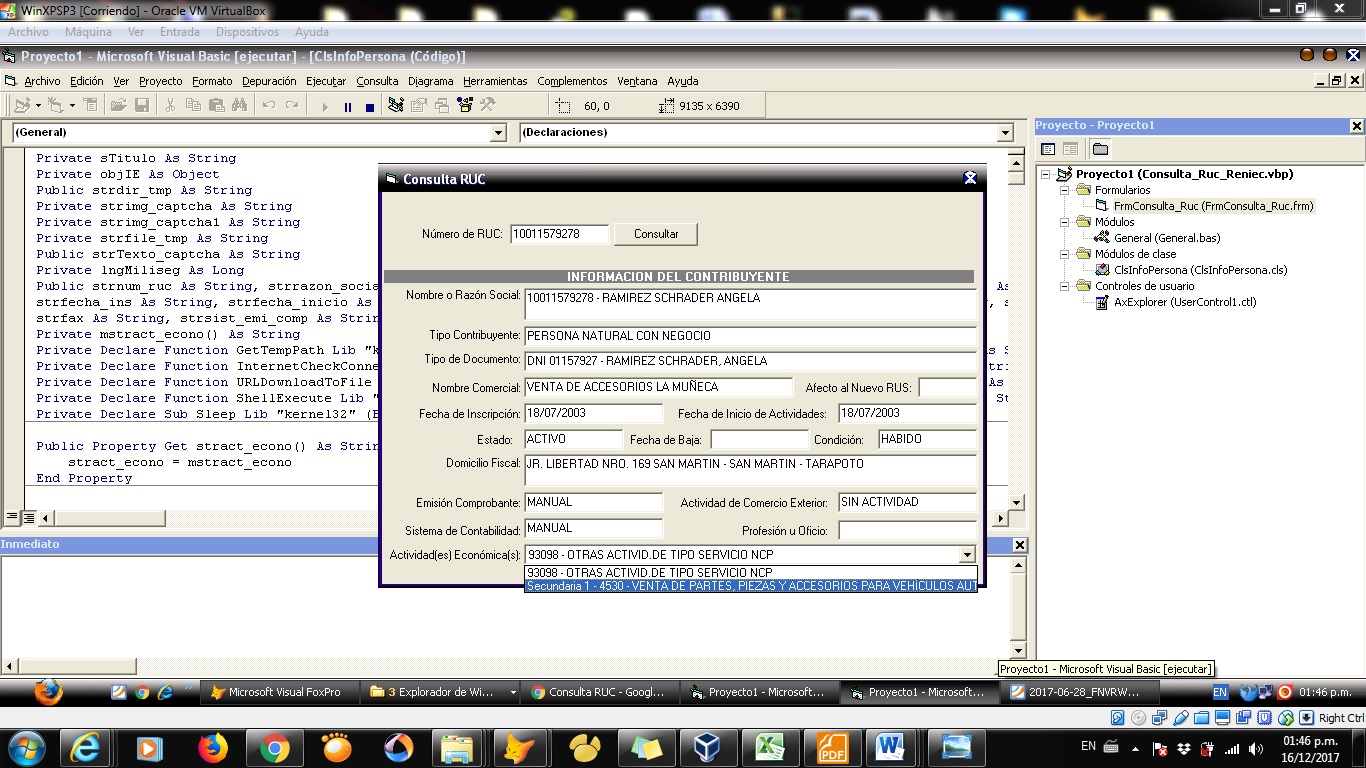The height and width of the screenshot is (768, 1366).
Task: Open the Depuración menu
Action: (269, 81)
